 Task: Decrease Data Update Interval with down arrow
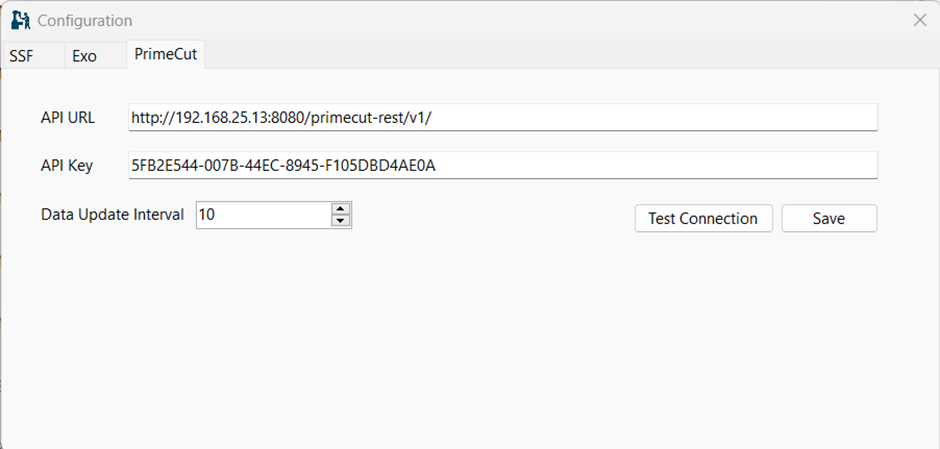coord(341,221)
